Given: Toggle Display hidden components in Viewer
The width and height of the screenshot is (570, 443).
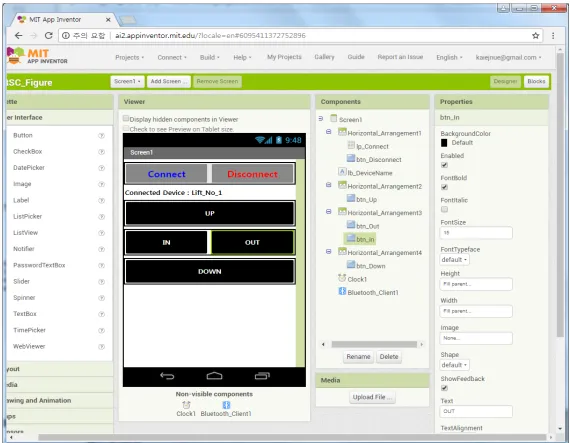Looking at the screenshot, I should [x=126, y=118].
